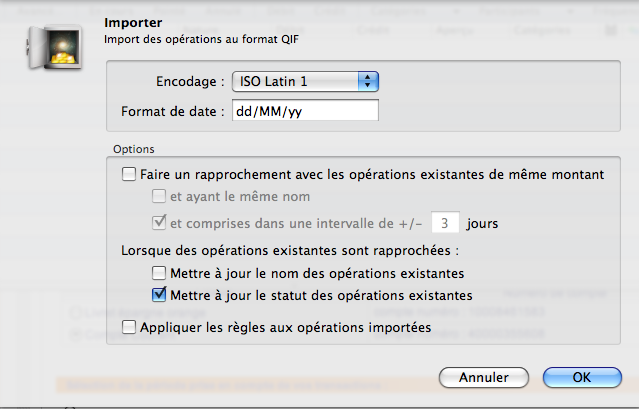The height and width of the screenshot is (409, 639).
Task: Open the Encodage dropdown showing ISO Latin 1
Action: point(305,81)
